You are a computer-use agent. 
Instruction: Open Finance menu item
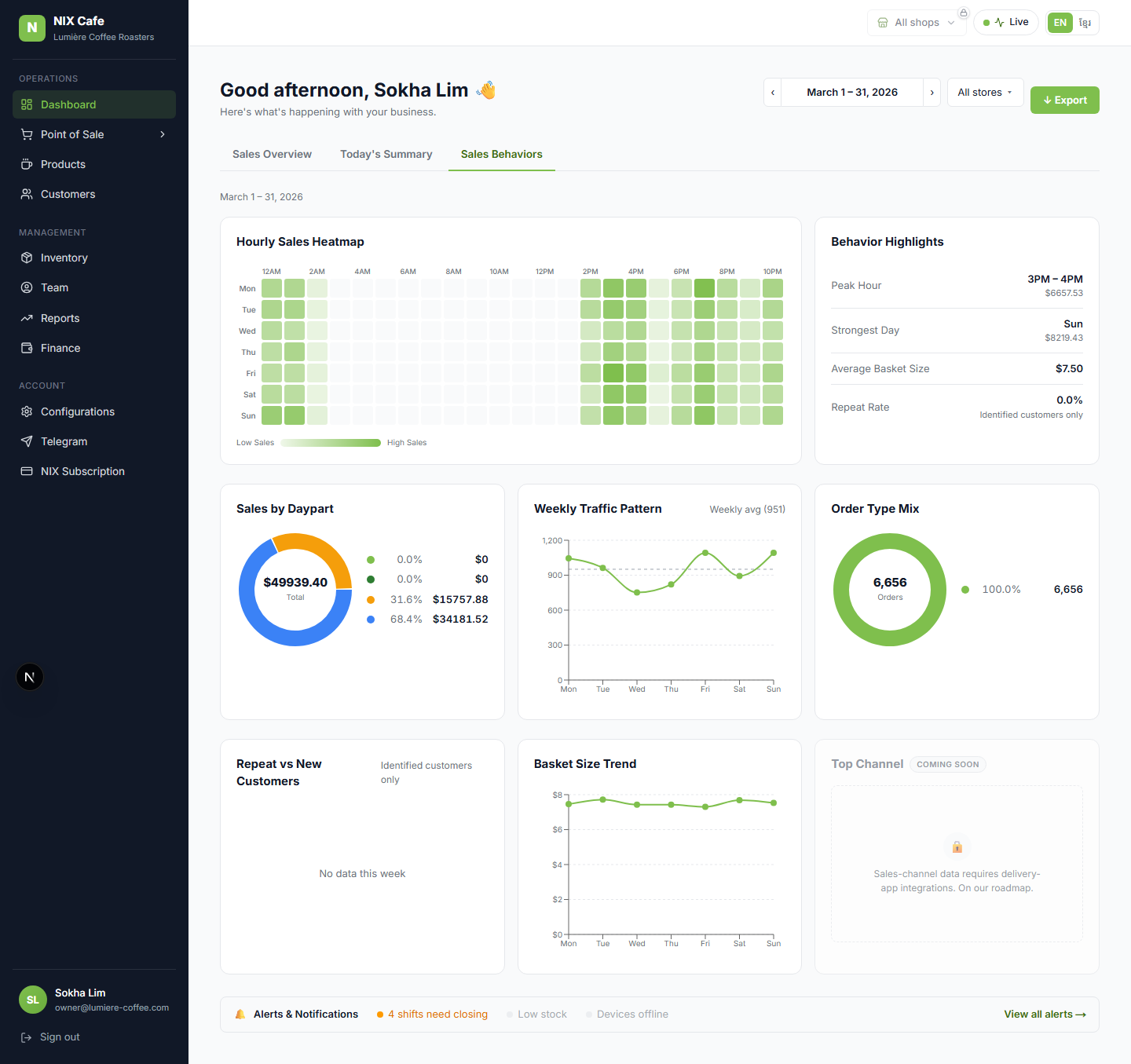tap(94, 348)
